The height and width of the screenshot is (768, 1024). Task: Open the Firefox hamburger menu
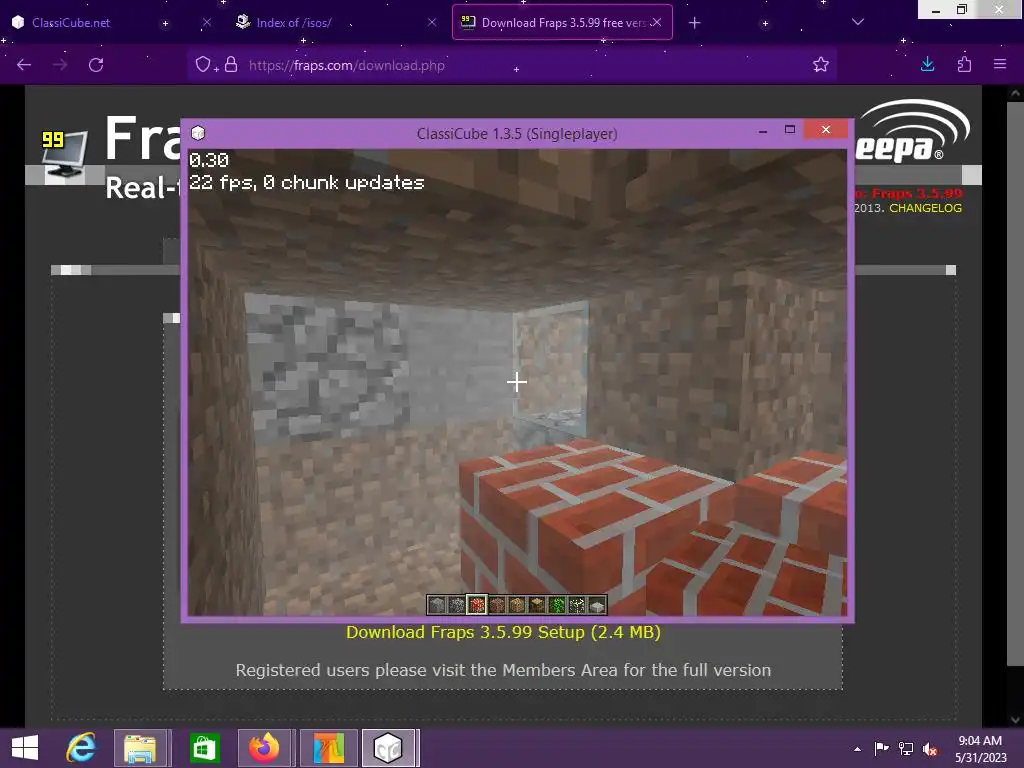1000,64
